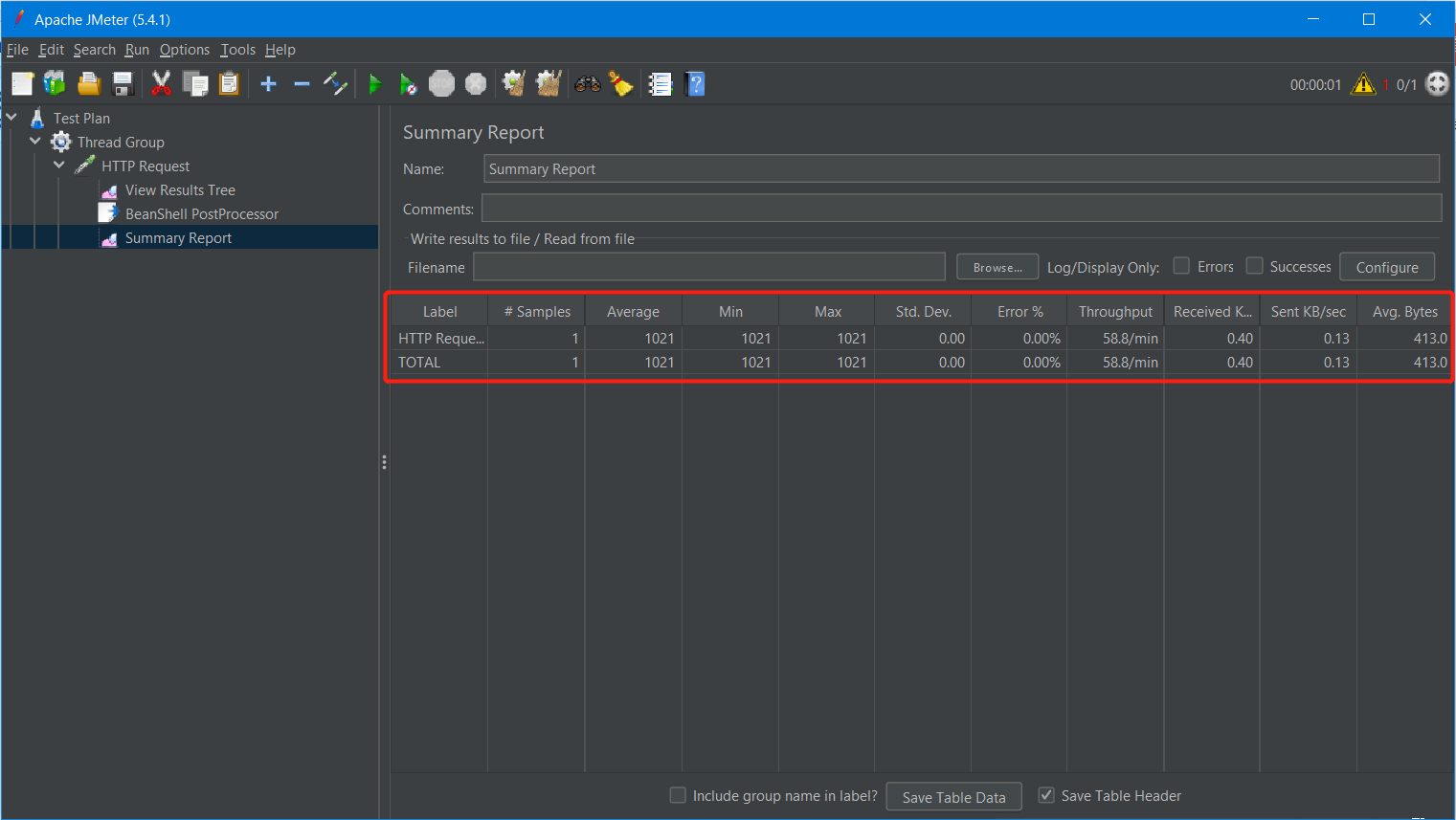
Task: Sort by the Error % column header
Action: click(x=1019, y=312)
